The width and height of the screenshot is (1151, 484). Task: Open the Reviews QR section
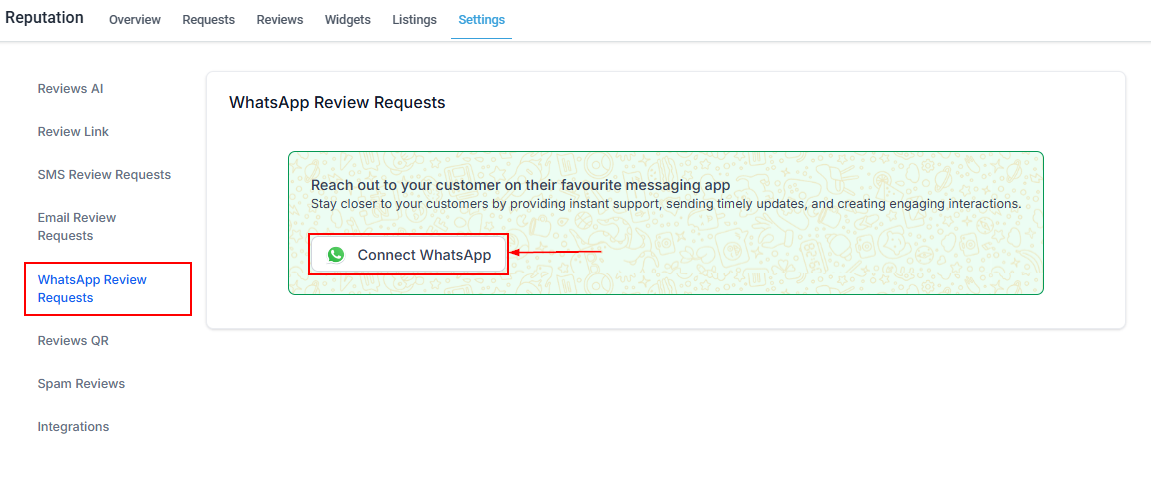[x=73, y=341]
